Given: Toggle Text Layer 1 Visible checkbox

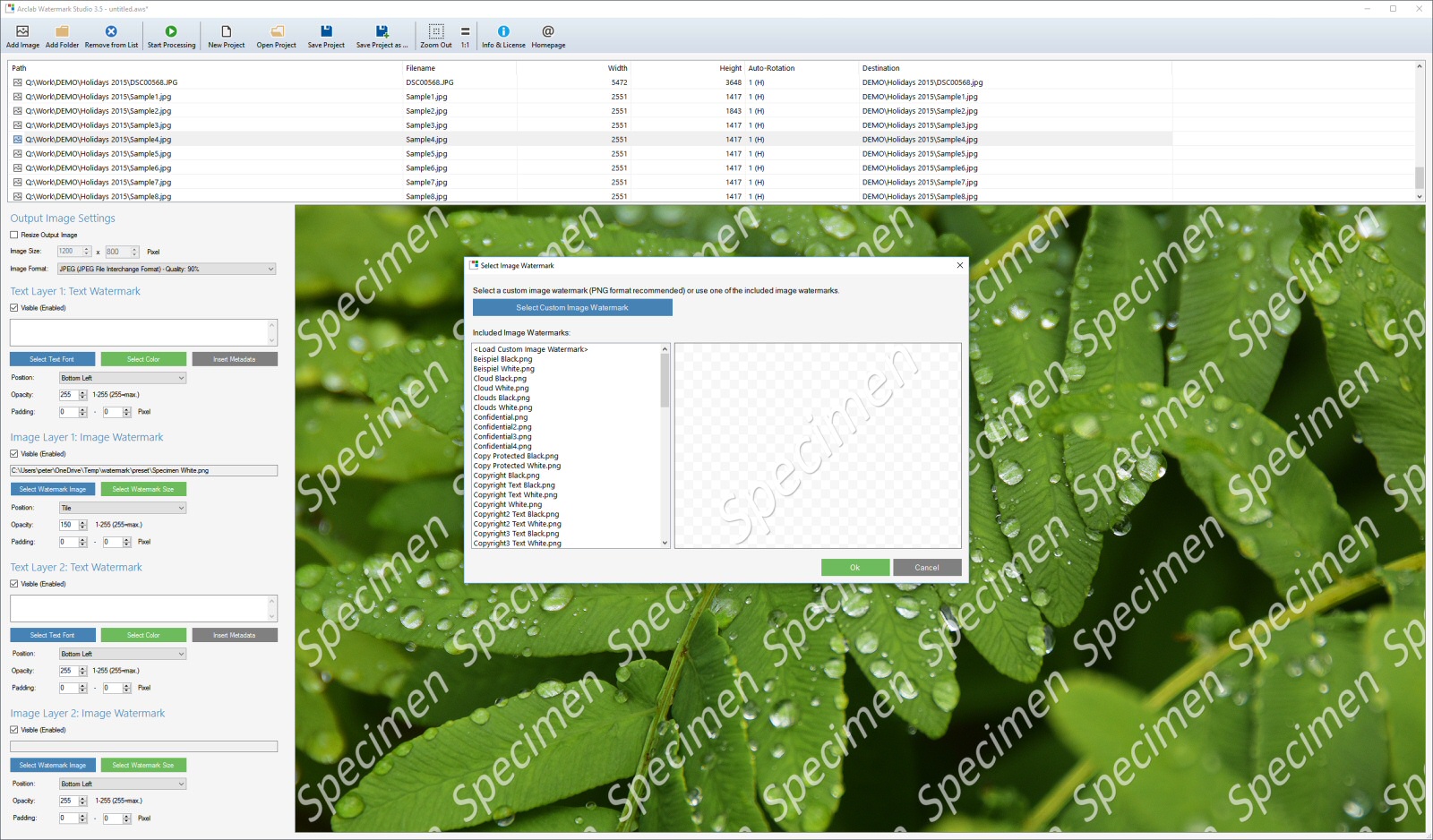Looking at the screenshot, I should [14, 308].
